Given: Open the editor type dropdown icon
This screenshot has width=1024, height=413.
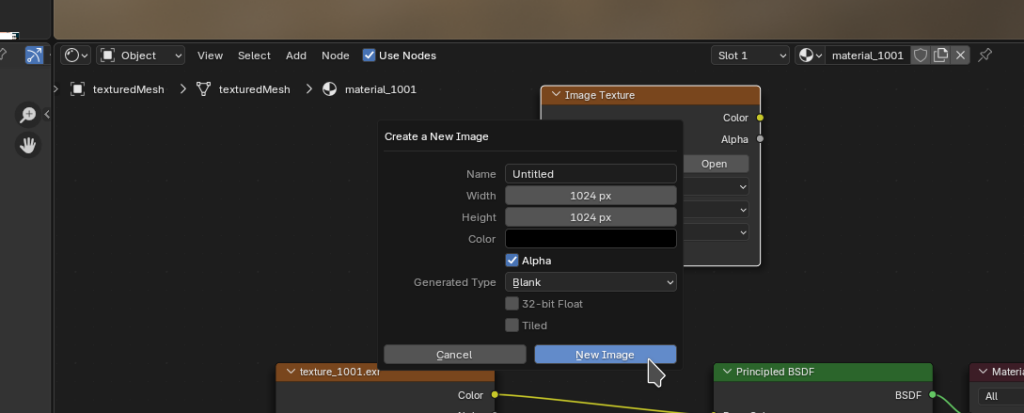Looking at the screenshot, I should (x=75, y=56).
